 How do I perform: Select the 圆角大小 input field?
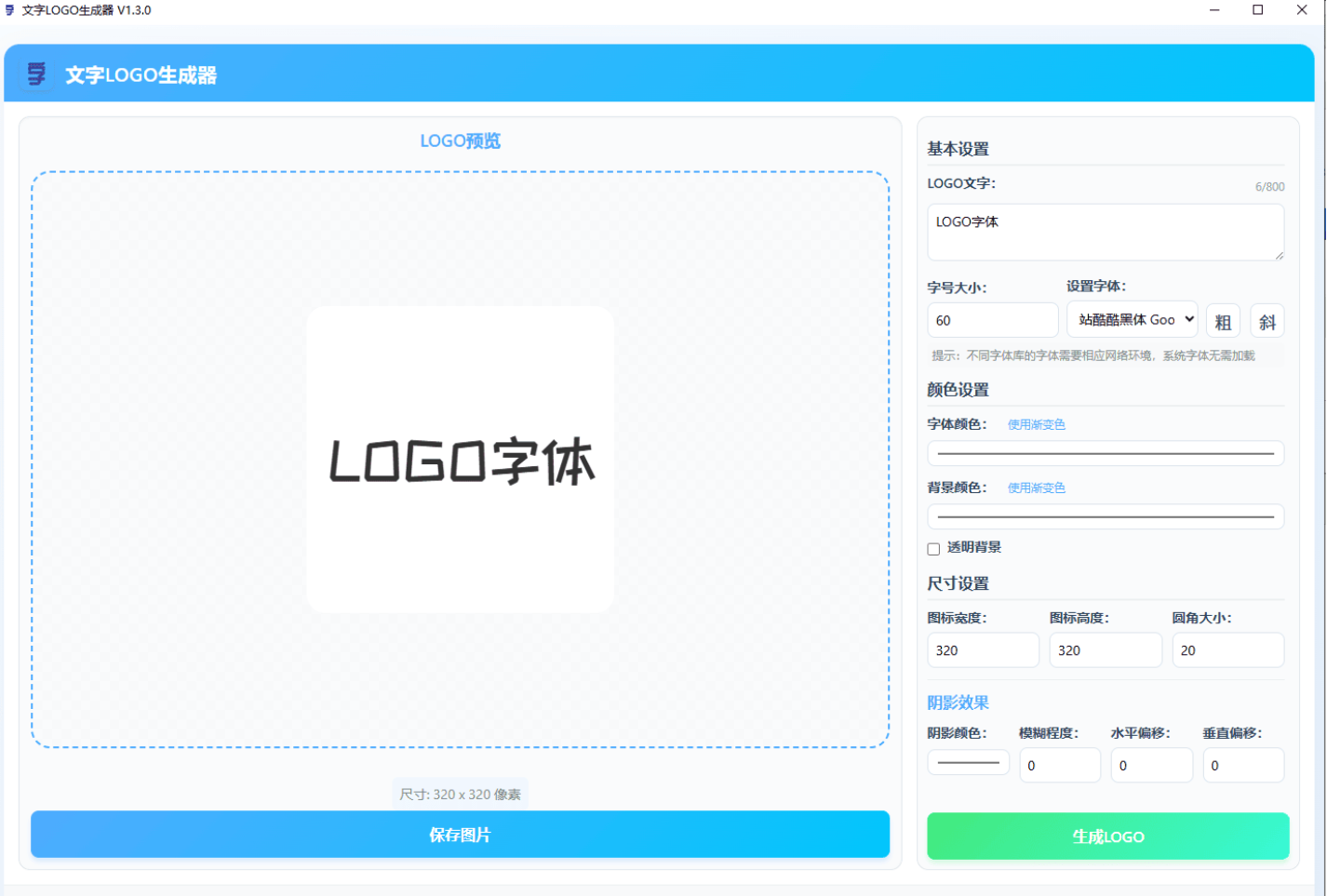pos(1227,650)
